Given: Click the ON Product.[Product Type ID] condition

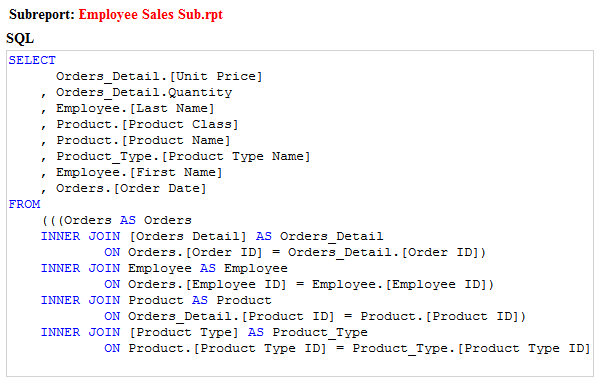Looking at the screenshot, I should pyautogui.click(x=347, y=349).
